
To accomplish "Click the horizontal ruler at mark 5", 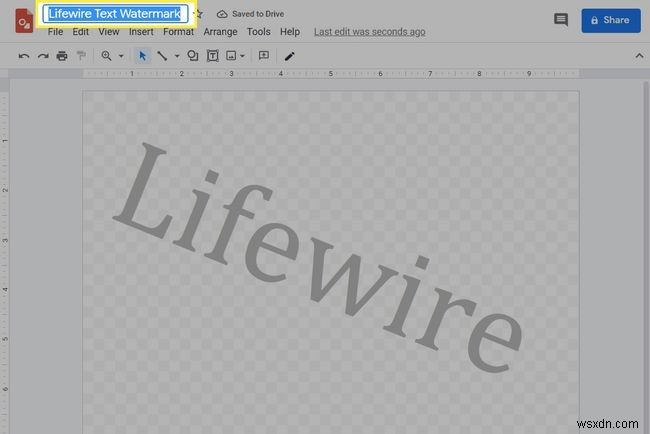I will 331,74.
